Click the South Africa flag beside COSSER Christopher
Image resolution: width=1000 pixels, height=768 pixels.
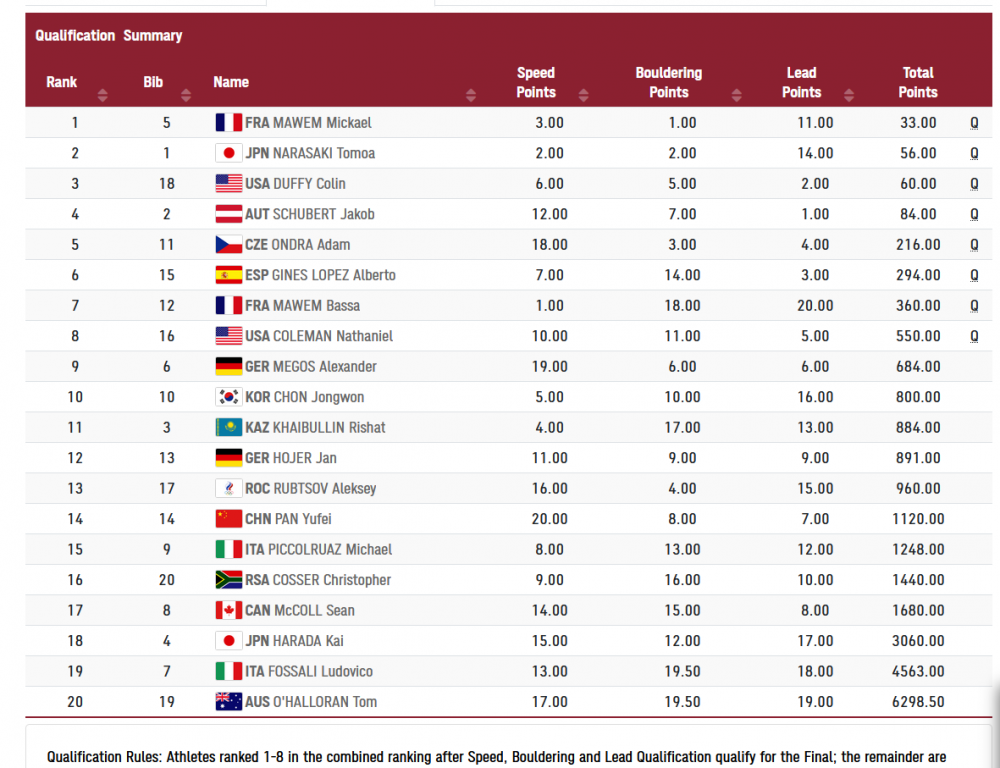[x=228, y=580]
